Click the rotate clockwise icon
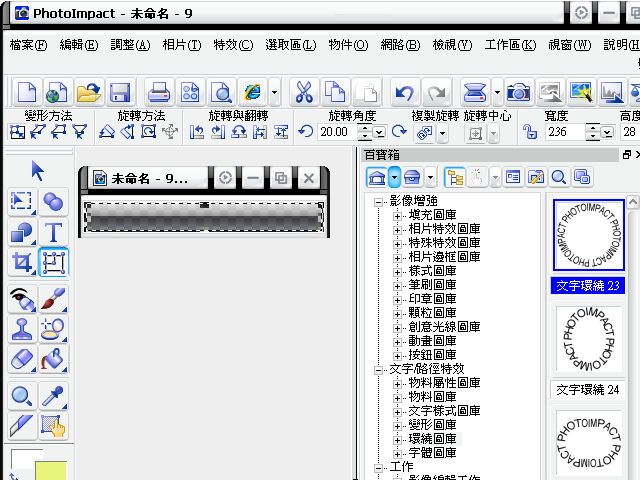The width and height of the screenshot is (640, 480). tap(399, 131)
